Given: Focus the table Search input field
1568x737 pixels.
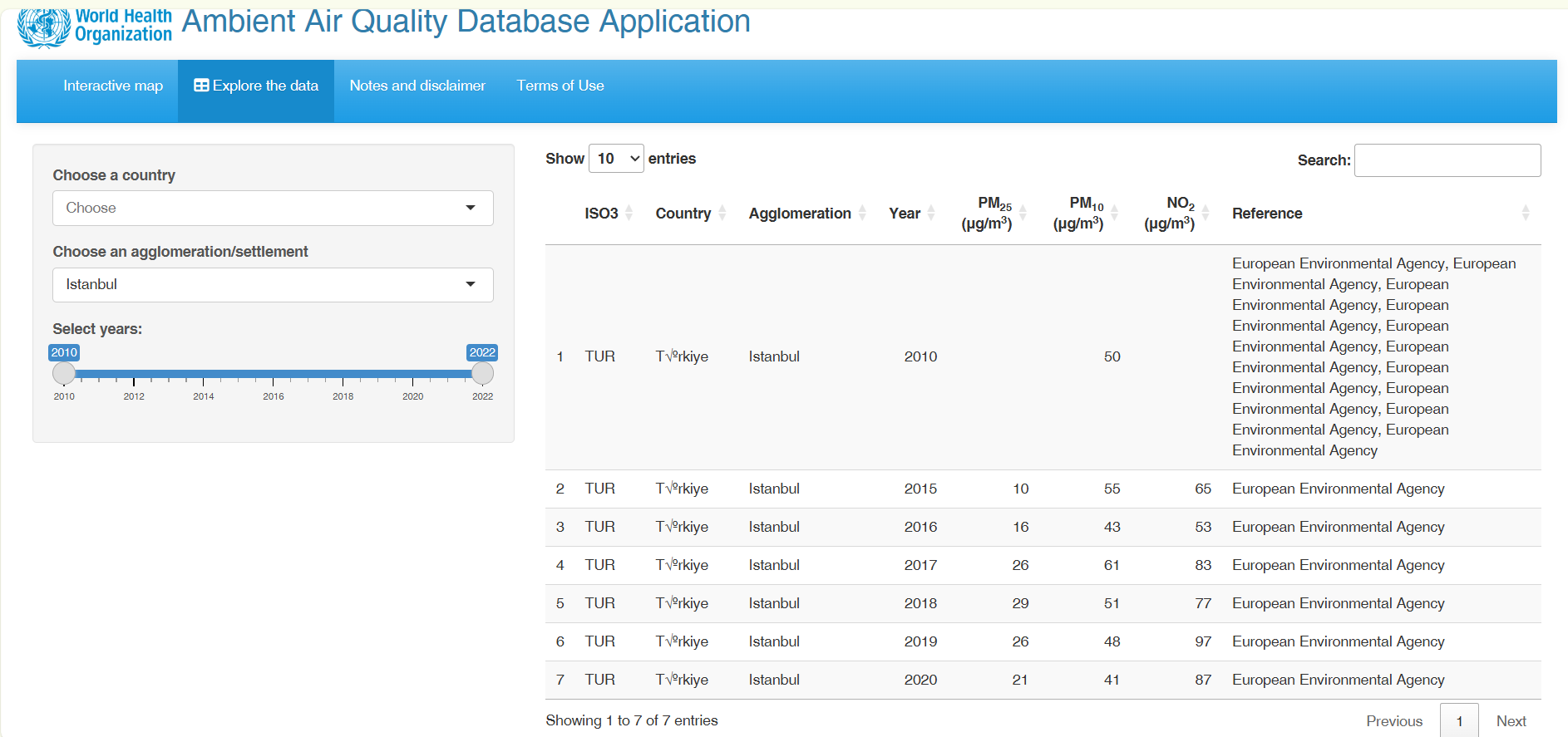Looking at the screenshot, I should coord(1447,160).
